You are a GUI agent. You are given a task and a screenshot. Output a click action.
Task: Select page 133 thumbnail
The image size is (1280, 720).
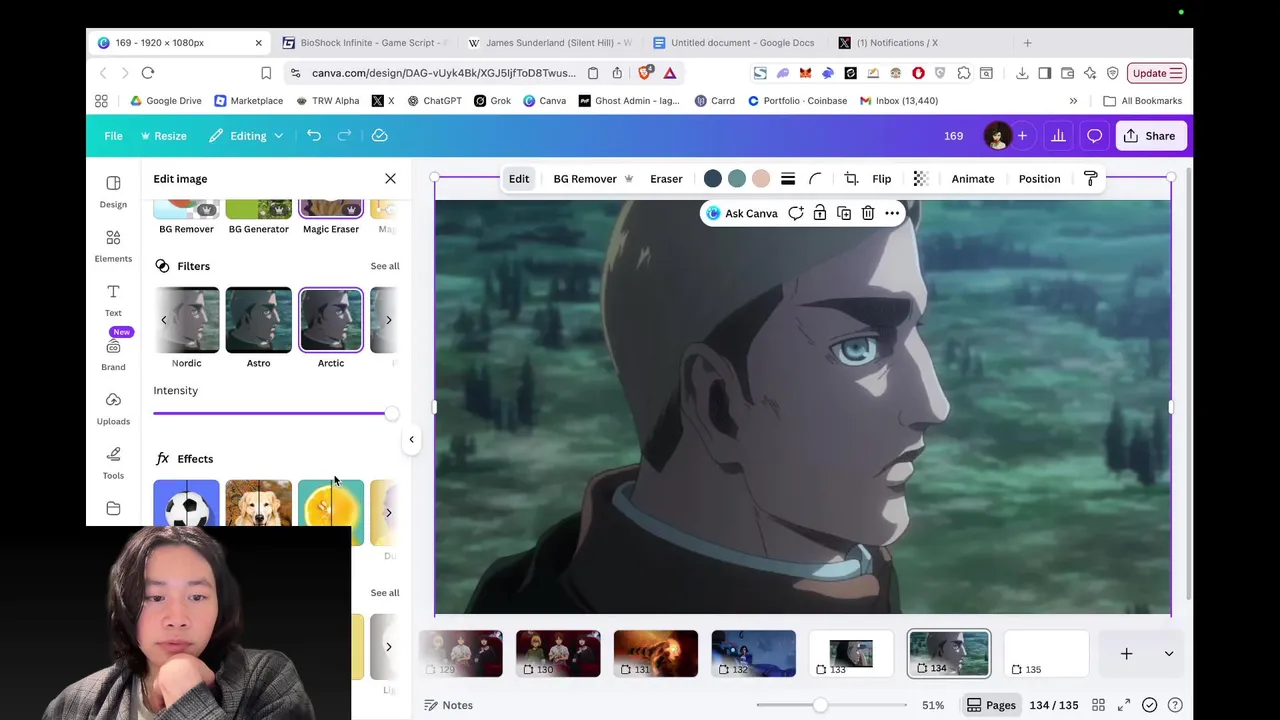pyautogui.click(x=851, y=654)
